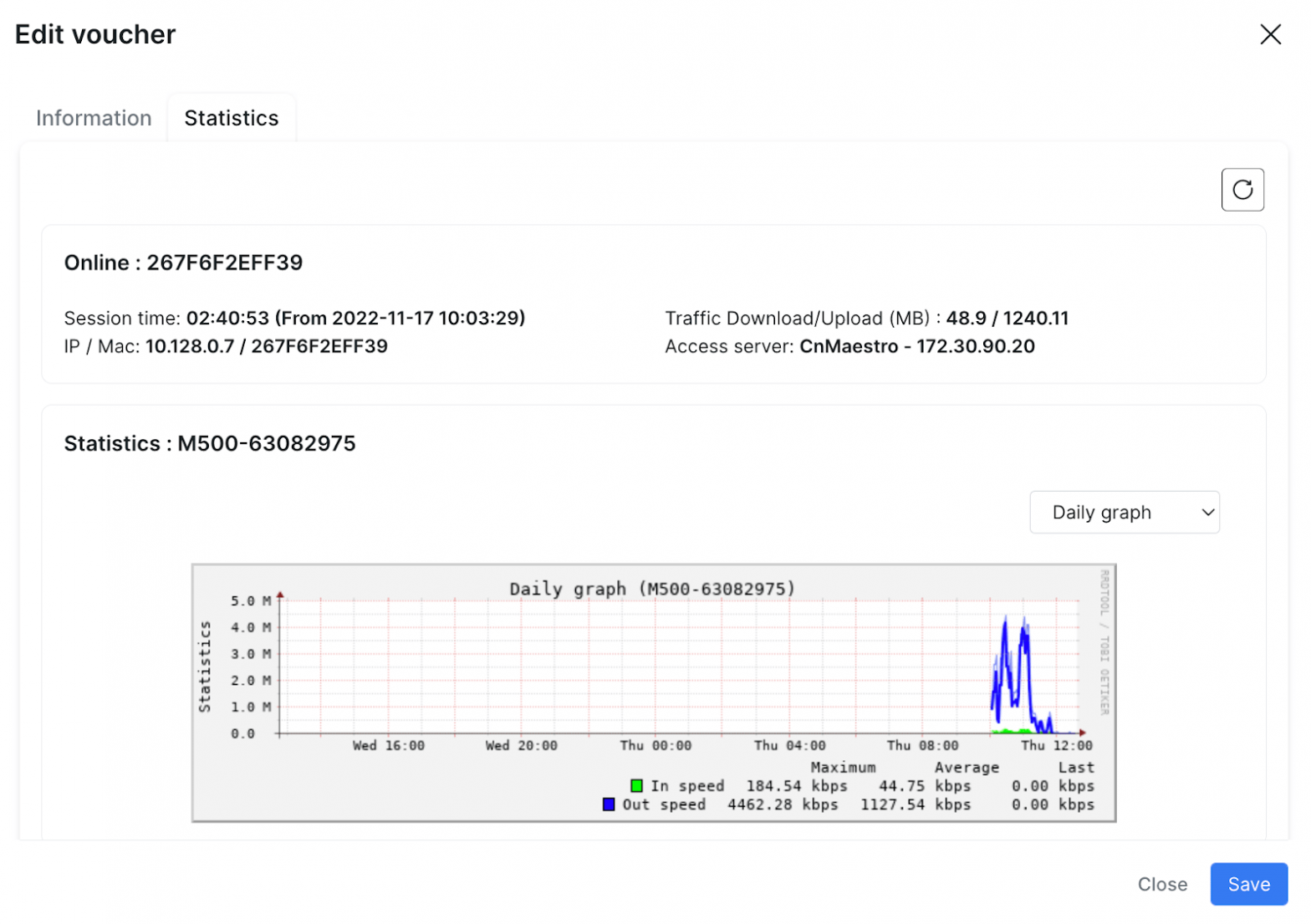Screen dimensions: 1311x924
Task: Click the chevron arrow in graph selector
Action: (1206, 513)
